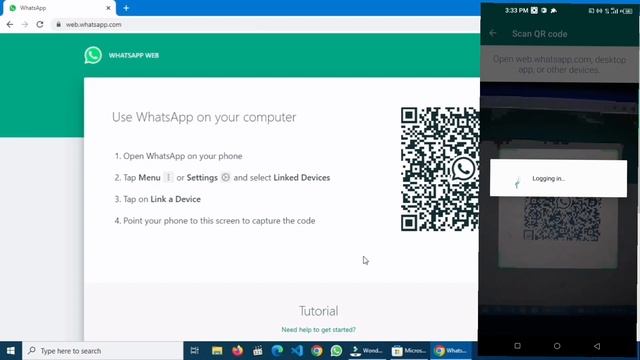Launch Firefox from the taskbar
The width and height of the screenshot is (640, 360).
click(x=237, y=351)
